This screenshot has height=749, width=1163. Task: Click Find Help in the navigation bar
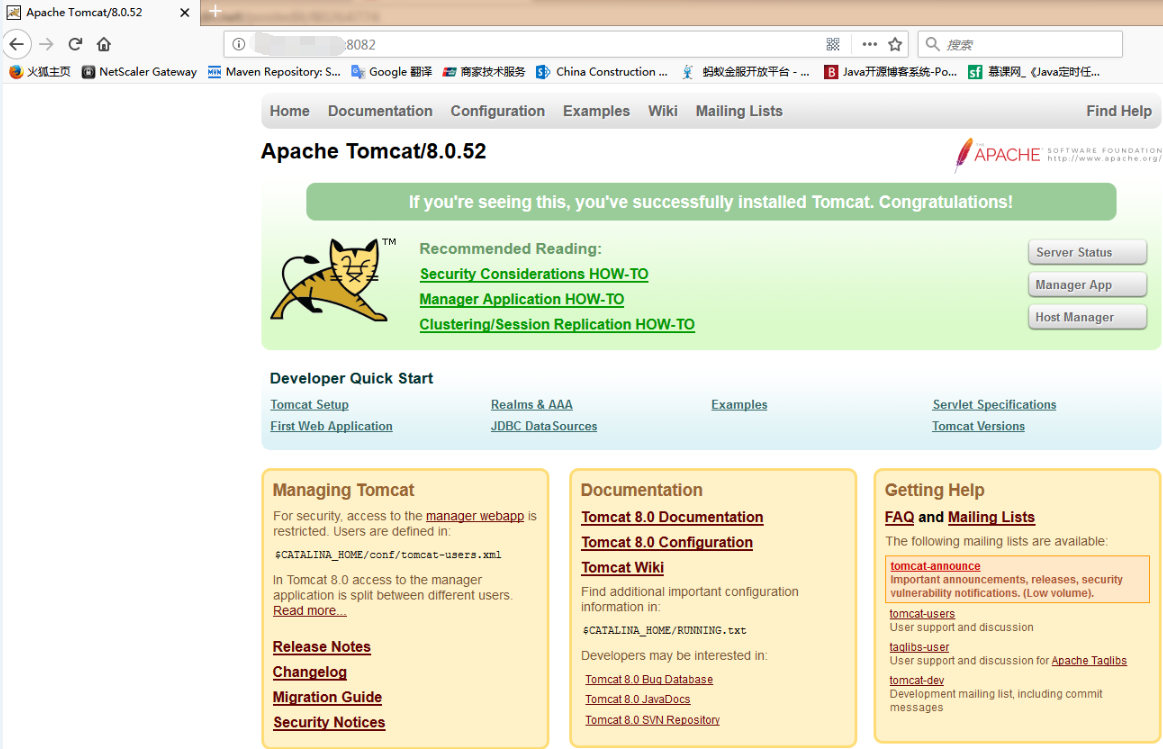[x=1118, y=111]
